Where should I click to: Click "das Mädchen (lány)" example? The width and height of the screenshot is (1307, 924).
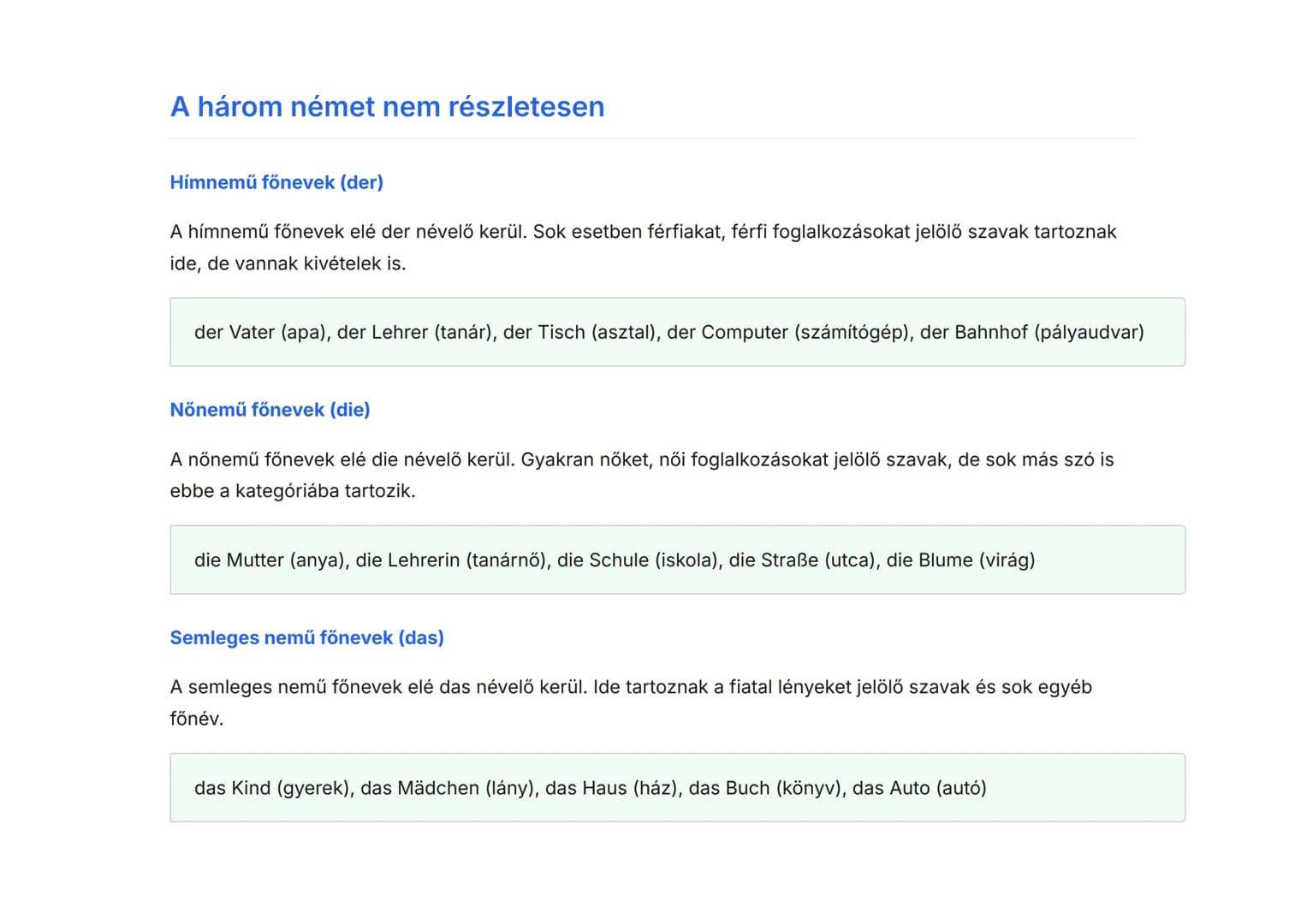(448, 788)
